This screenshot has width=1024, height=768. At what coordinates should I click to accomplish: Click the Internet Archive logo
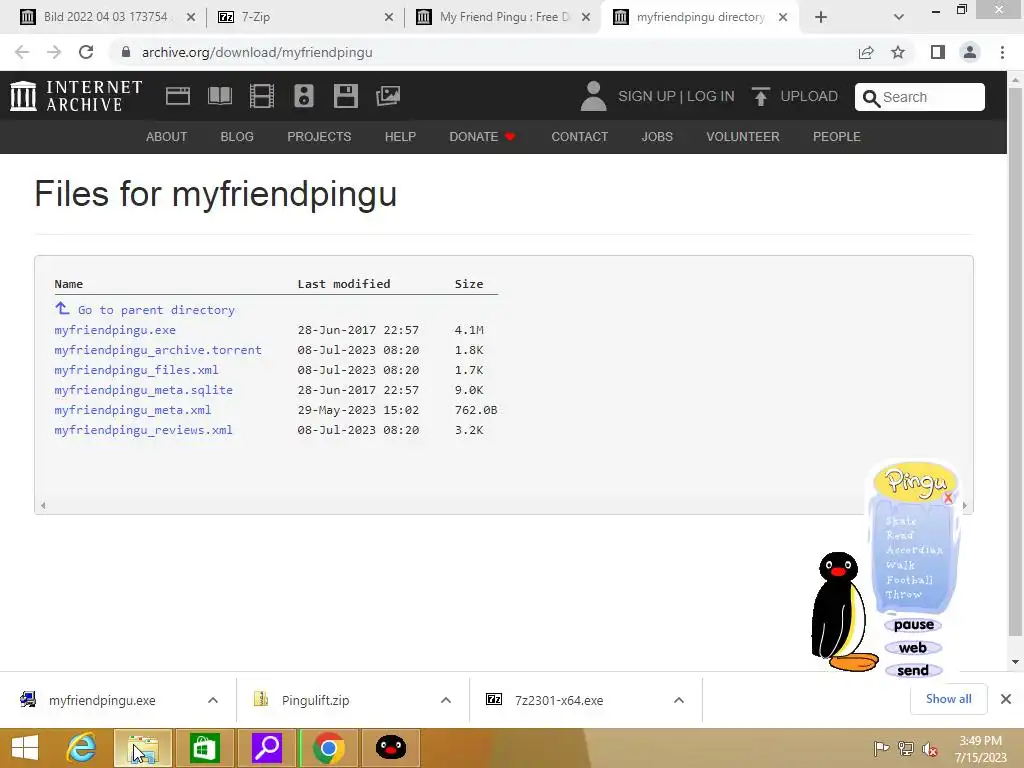(x=76, y=96)
